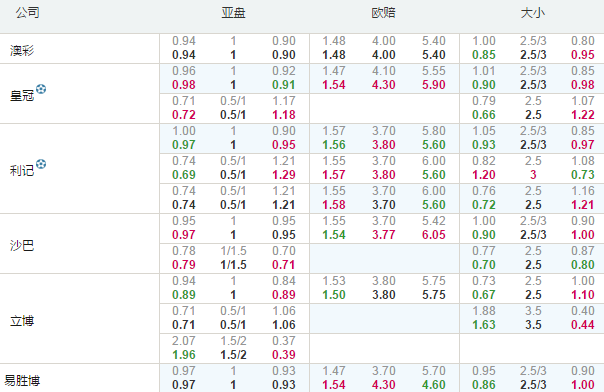This screenshot has height=392, width=604.
Task: Click the red 1.29 value in 利记 row
Action: (284, 175)
